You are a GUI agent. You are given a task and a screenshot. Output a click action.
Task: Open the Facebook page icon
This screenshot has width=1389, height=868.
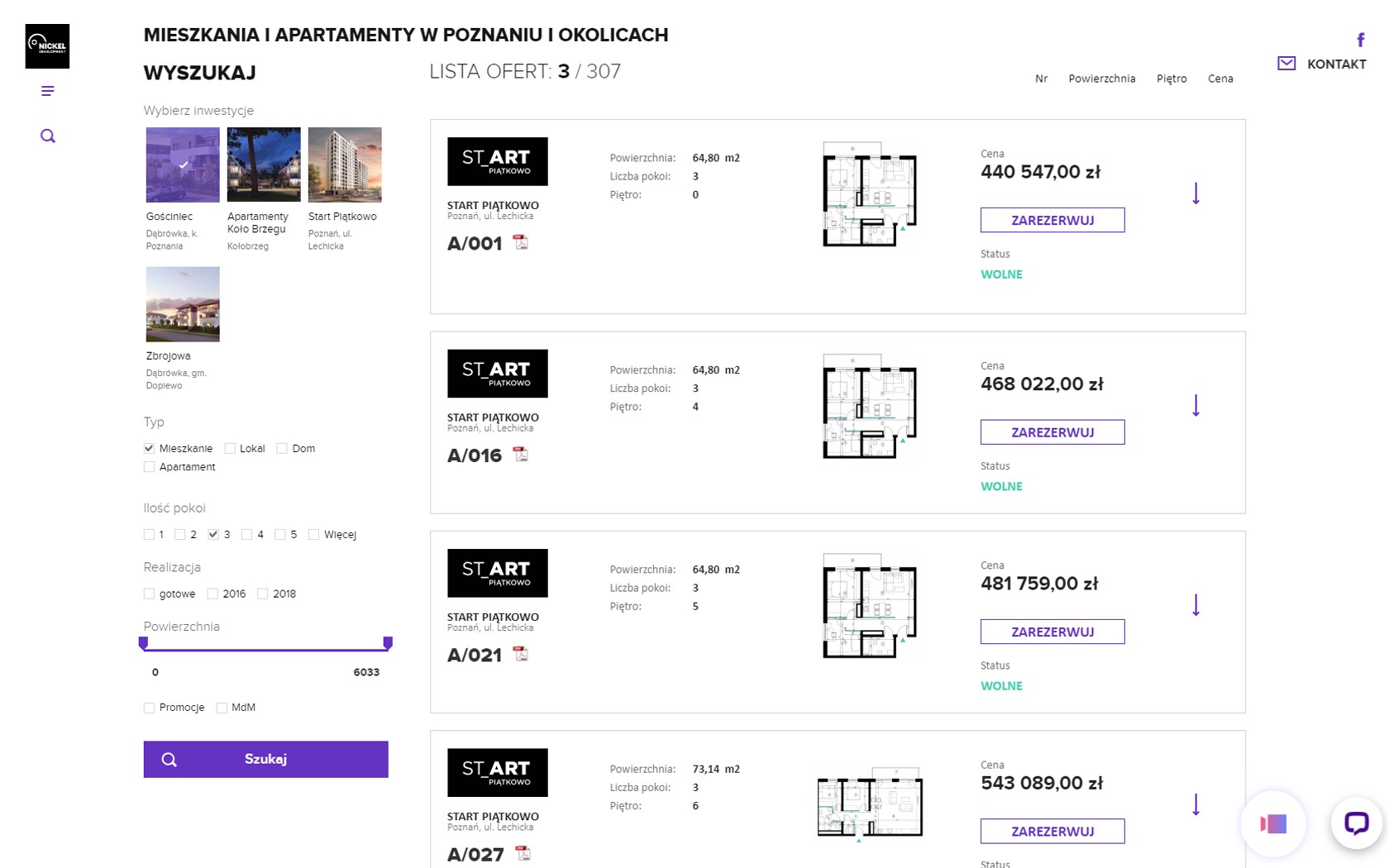pyautogui.click(x=1360, y=40)
